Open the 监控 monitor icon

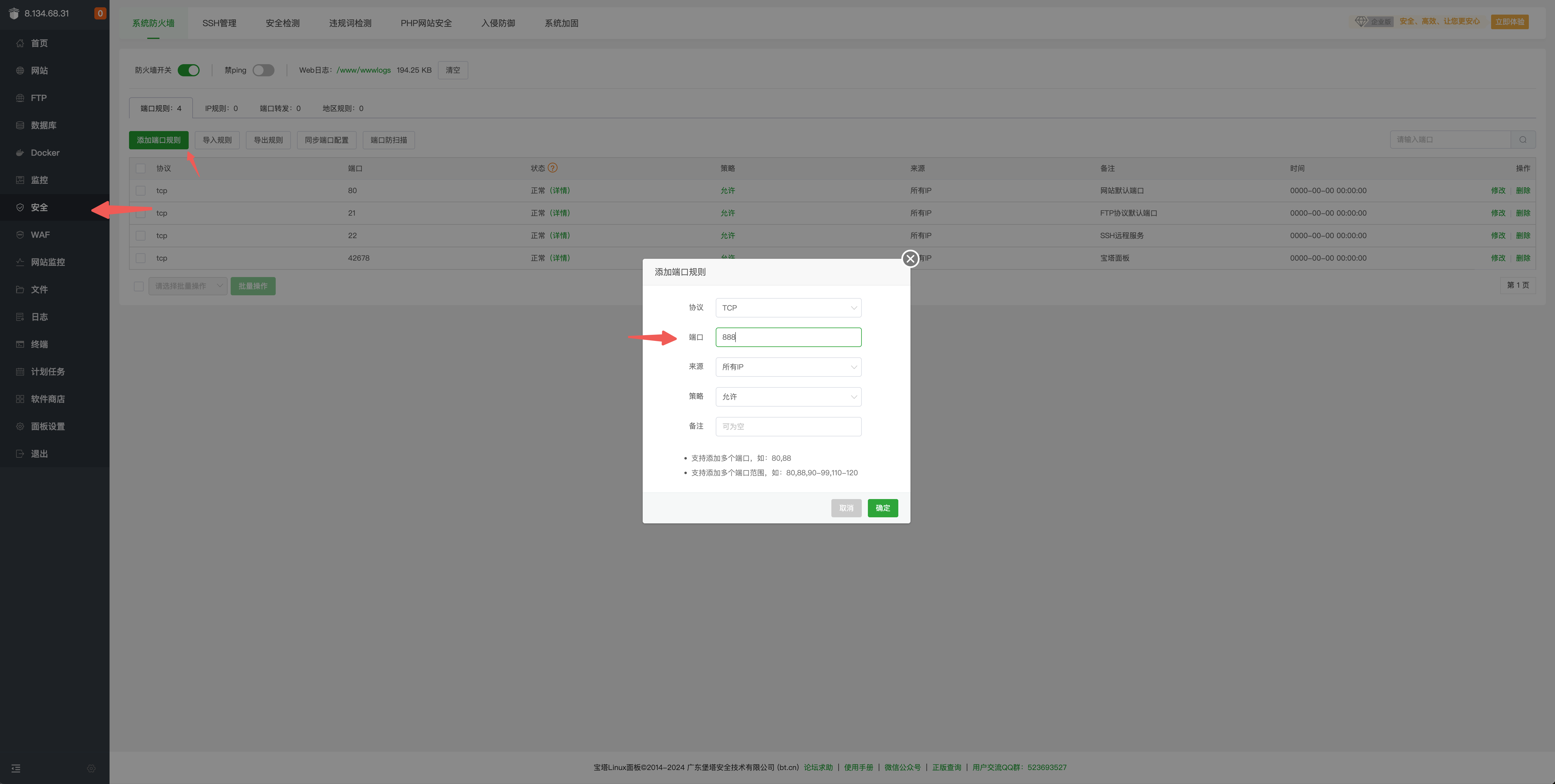coord(20,180)
